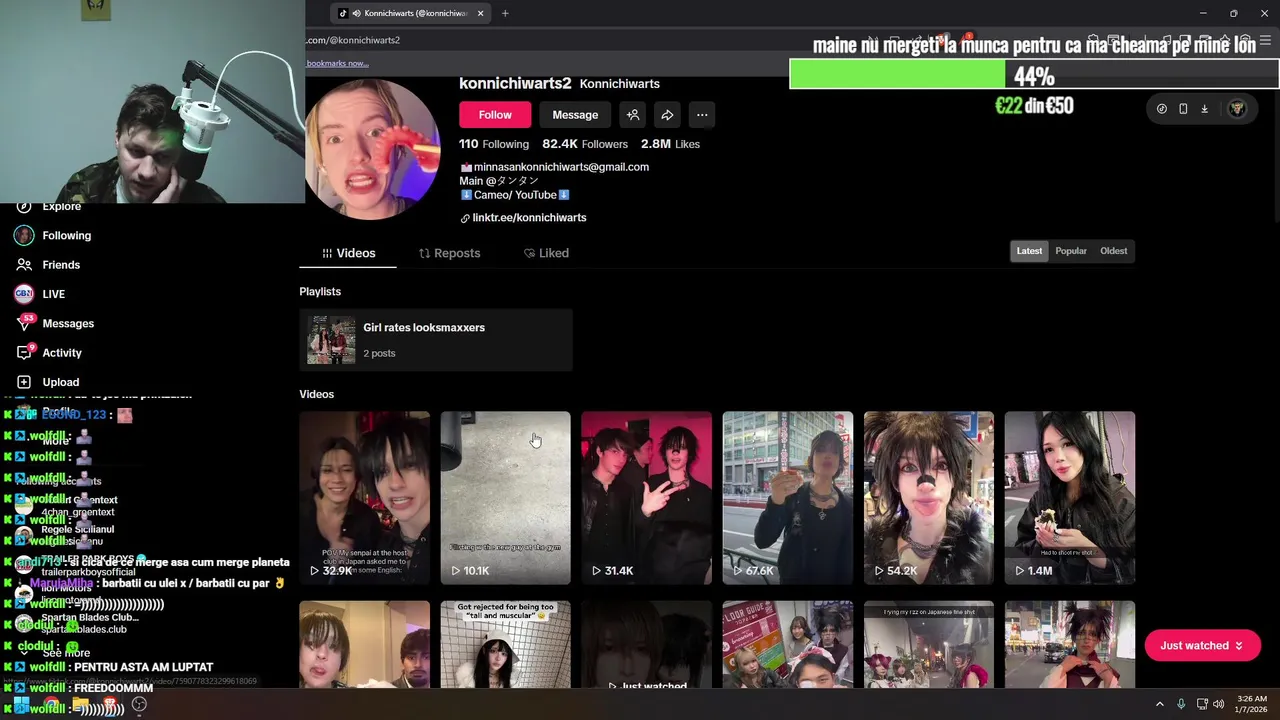This screenshot has width=1280, height=720.
Task: Click the volume speaker icon in system tray
Action: tap(1218, 704)
